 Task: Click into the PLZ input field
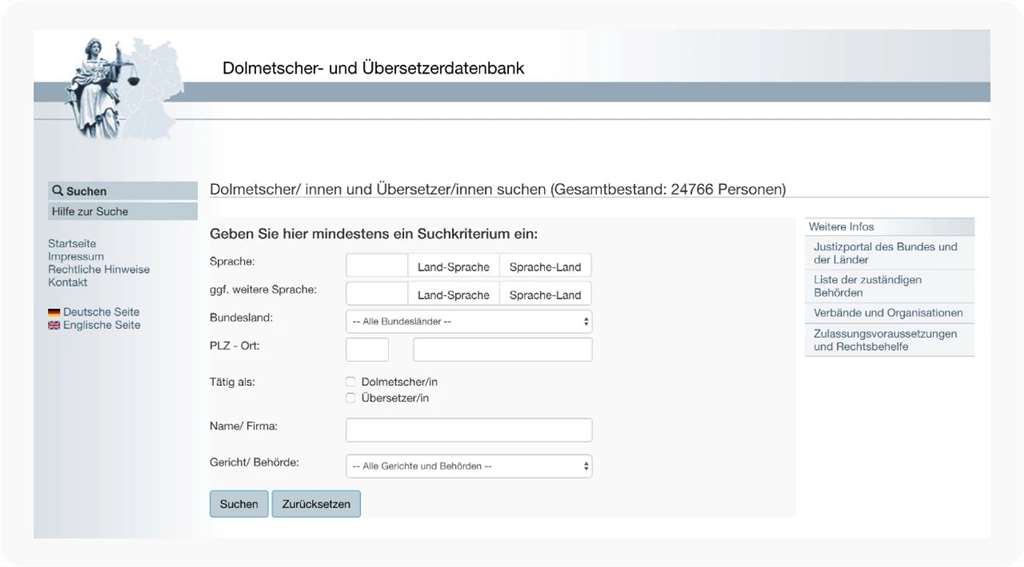pos(367,350)
